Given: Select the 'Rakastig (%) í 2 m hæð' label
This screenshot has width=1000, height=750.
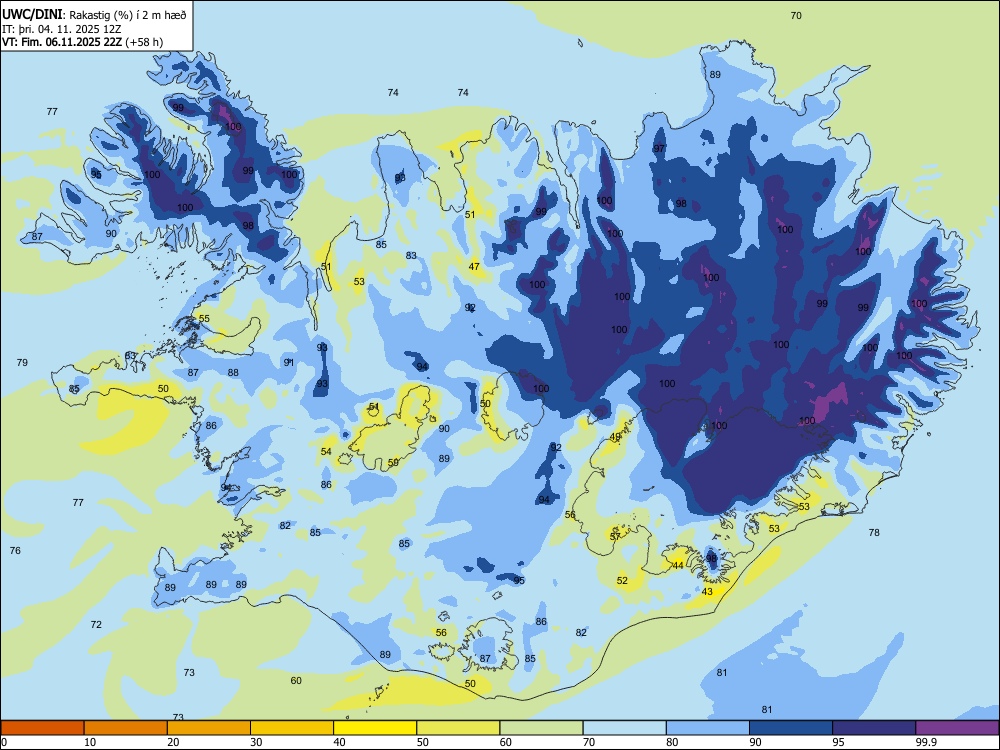Looking at the screenshot, I should coord(127,15).
